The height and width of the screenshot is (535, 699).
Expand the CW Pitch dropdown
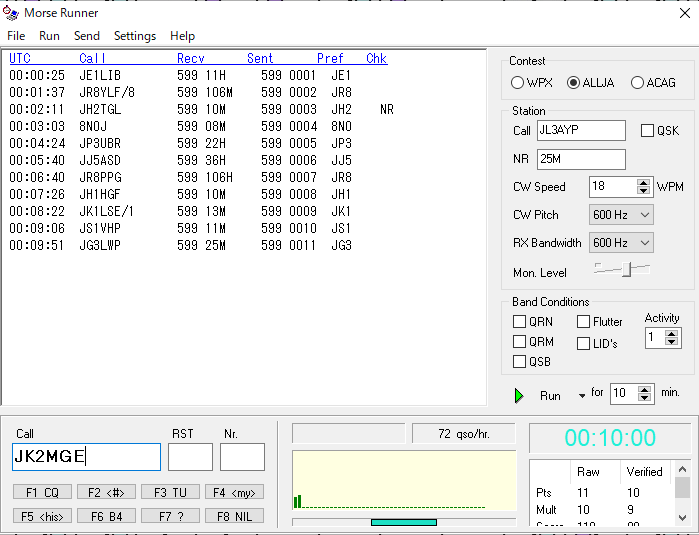coord(645,215)
